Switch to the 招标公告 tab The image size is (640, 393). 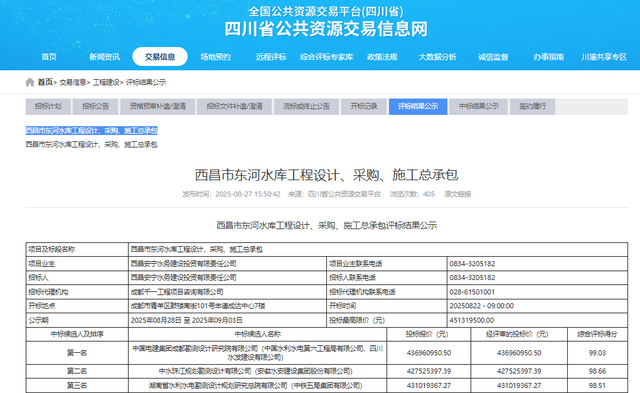point(96,107)
